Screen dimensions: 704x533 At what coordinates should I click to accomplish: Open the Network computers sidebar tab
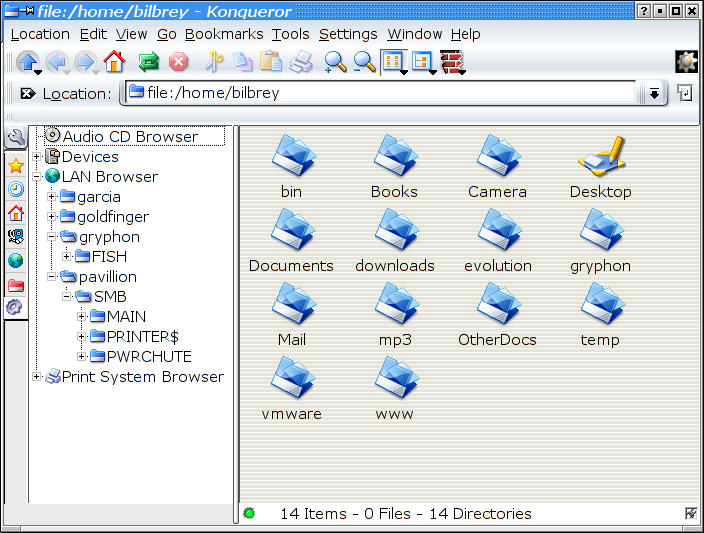[16, 236]
